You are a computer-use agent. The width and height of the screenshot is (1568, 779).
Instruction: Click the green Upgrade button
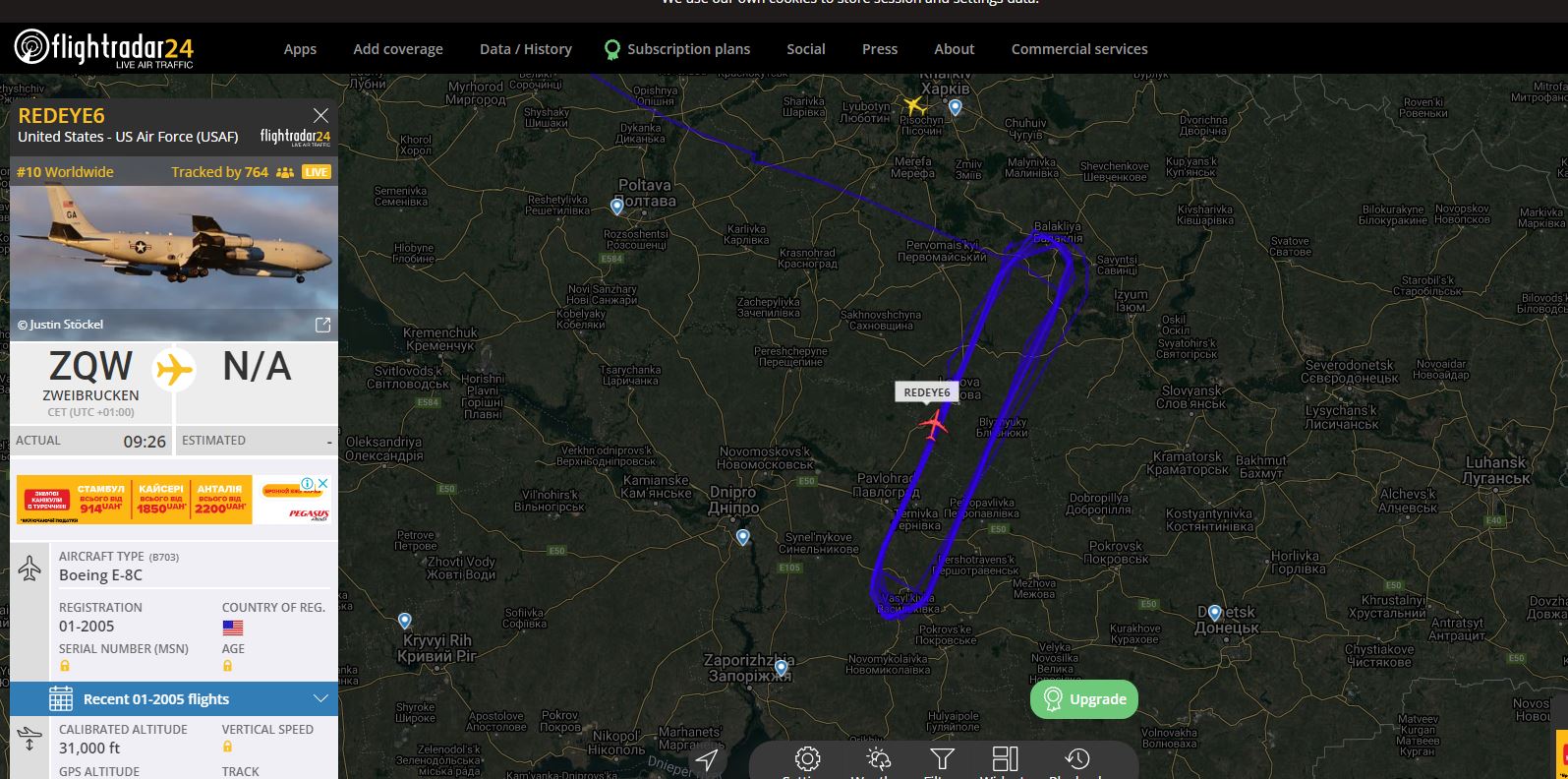click(1084, 699)
